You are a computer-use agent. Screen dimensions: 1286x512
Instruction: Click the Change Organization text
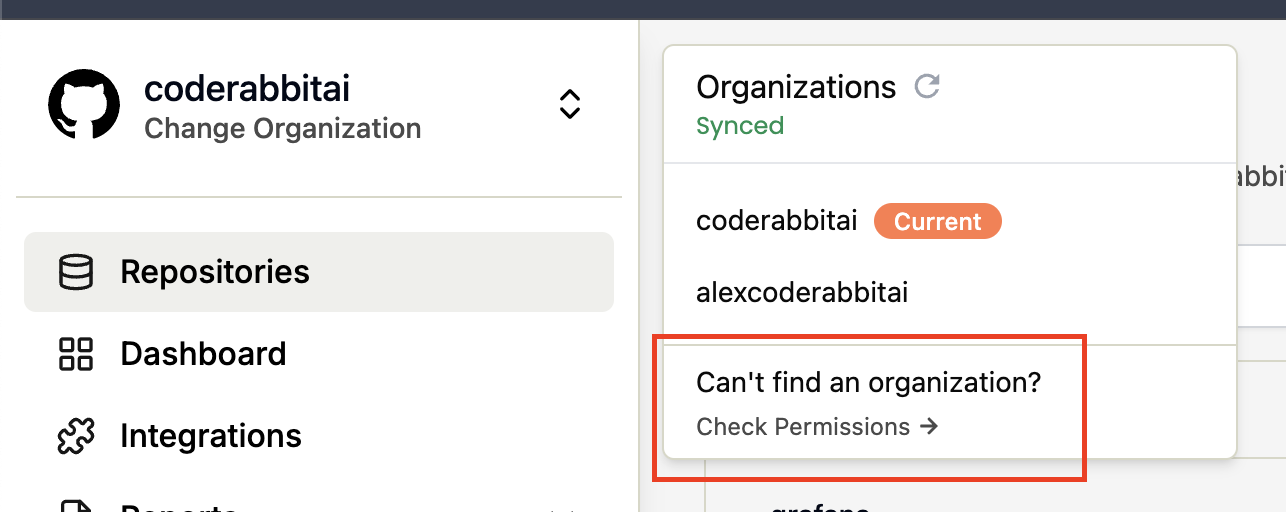pos(282,129)
